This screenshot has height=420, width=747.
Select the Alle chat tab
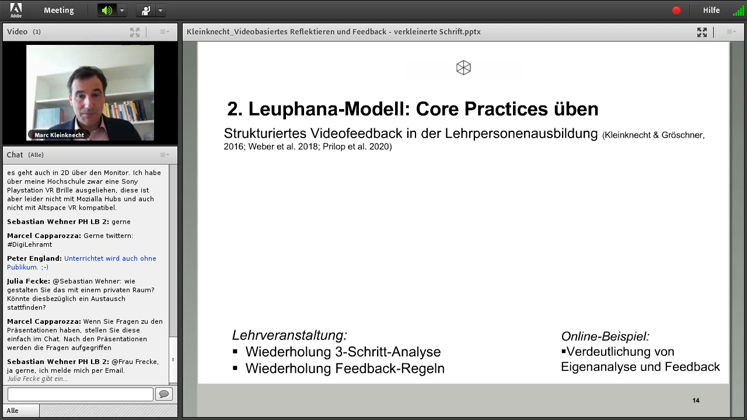click(21, 410)
